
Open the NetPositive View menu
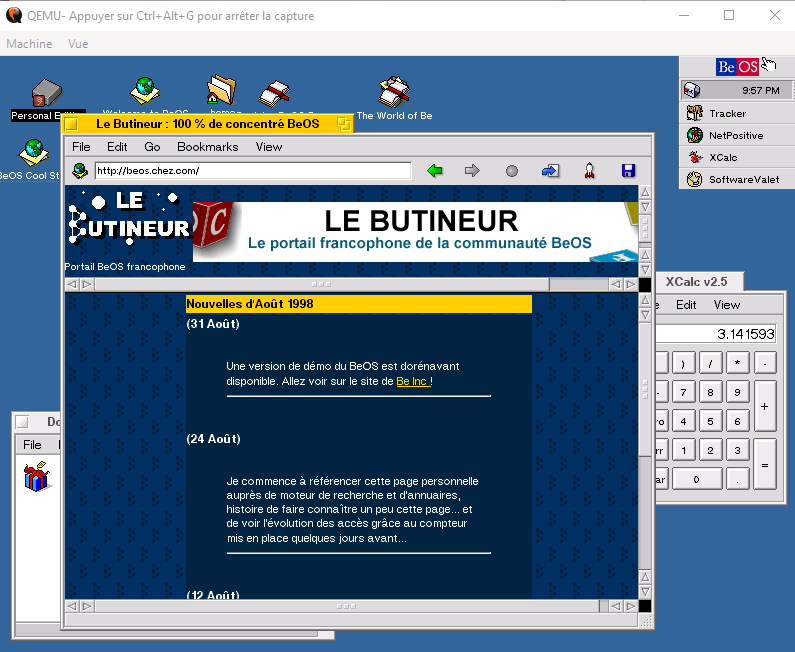(x=269, y=147)
